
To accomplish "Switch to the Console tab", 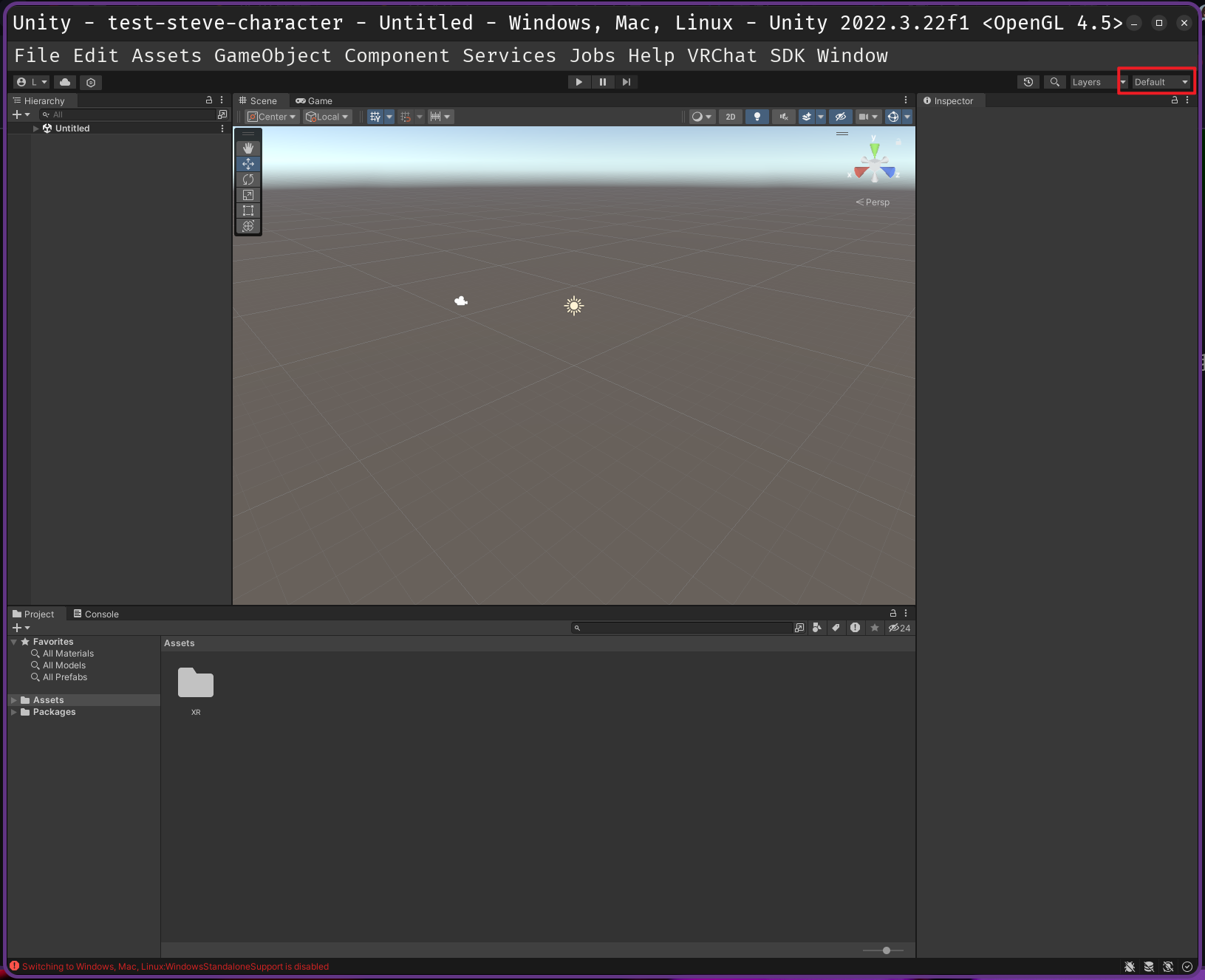I will pos(96,614).
